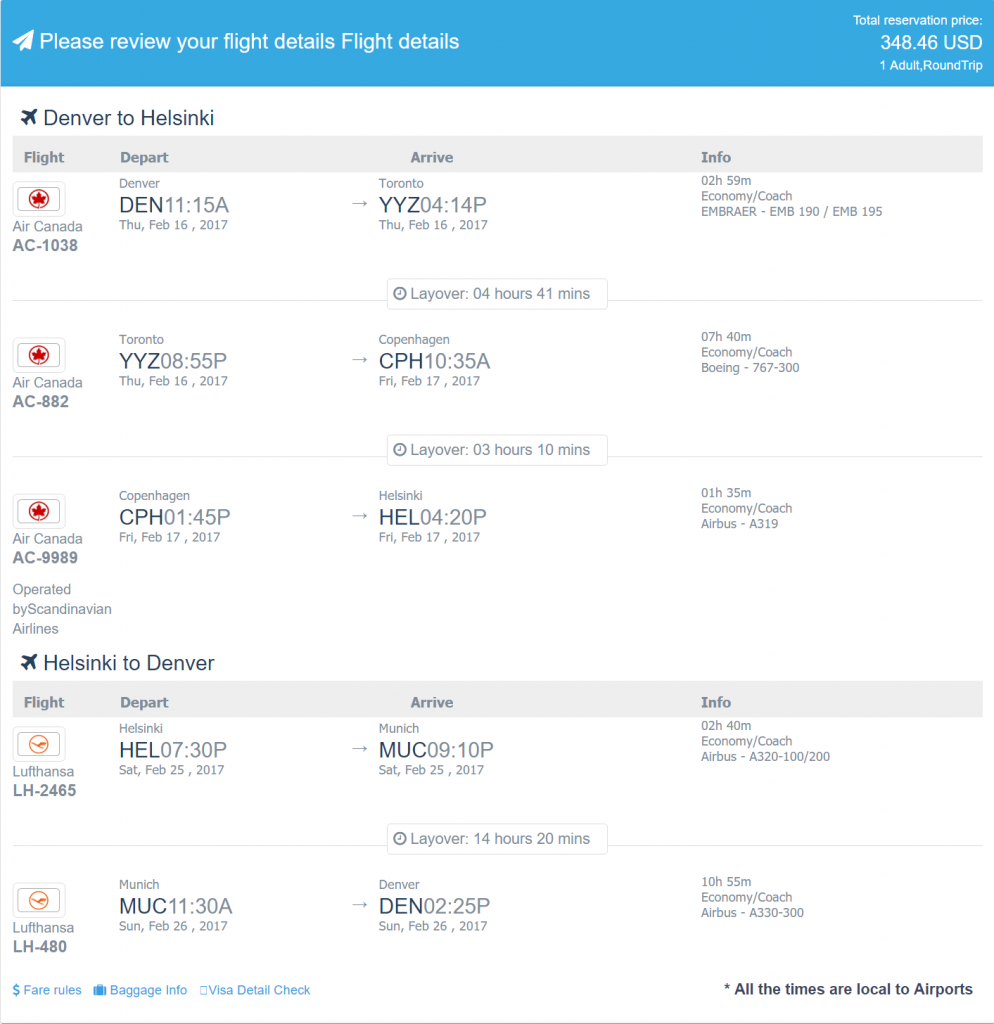Click airplane icon beside Helsinki to Denver
994x1024 pixels.
pyautogui.click(x=28, y=662)
